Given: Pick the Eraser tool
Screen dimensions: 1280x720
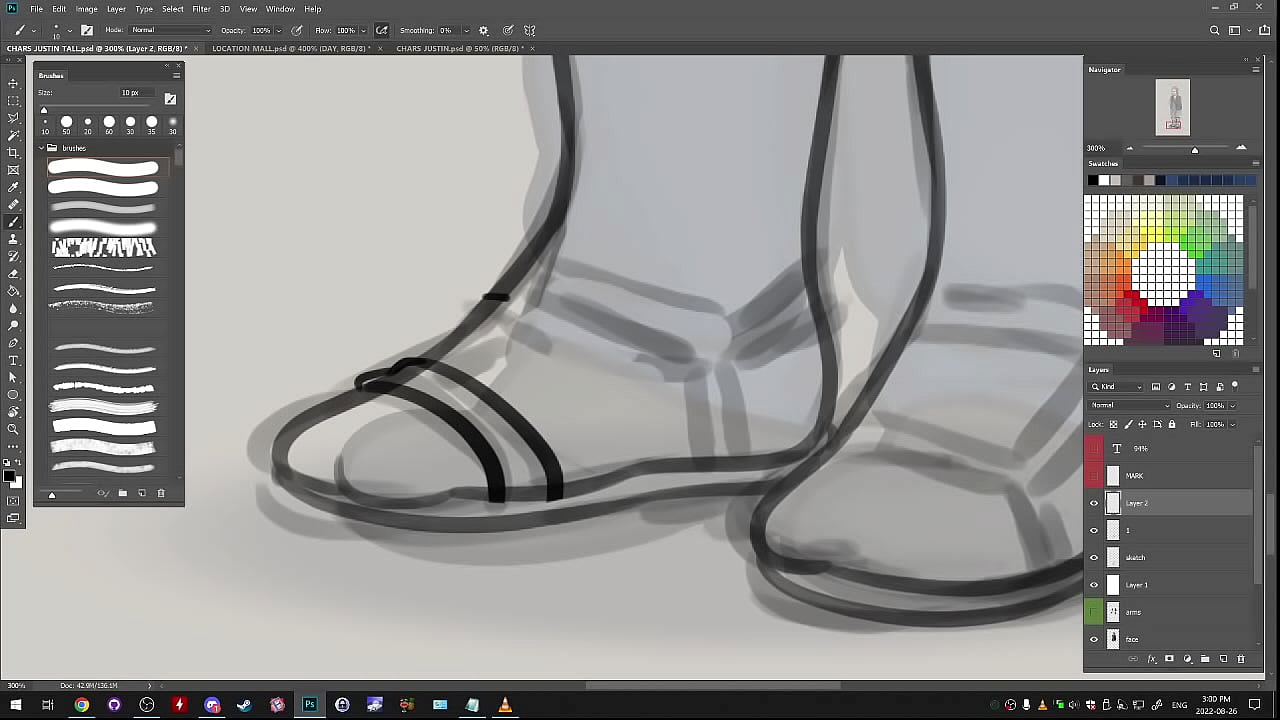Looking at the screenshot, I should point(13,274).
